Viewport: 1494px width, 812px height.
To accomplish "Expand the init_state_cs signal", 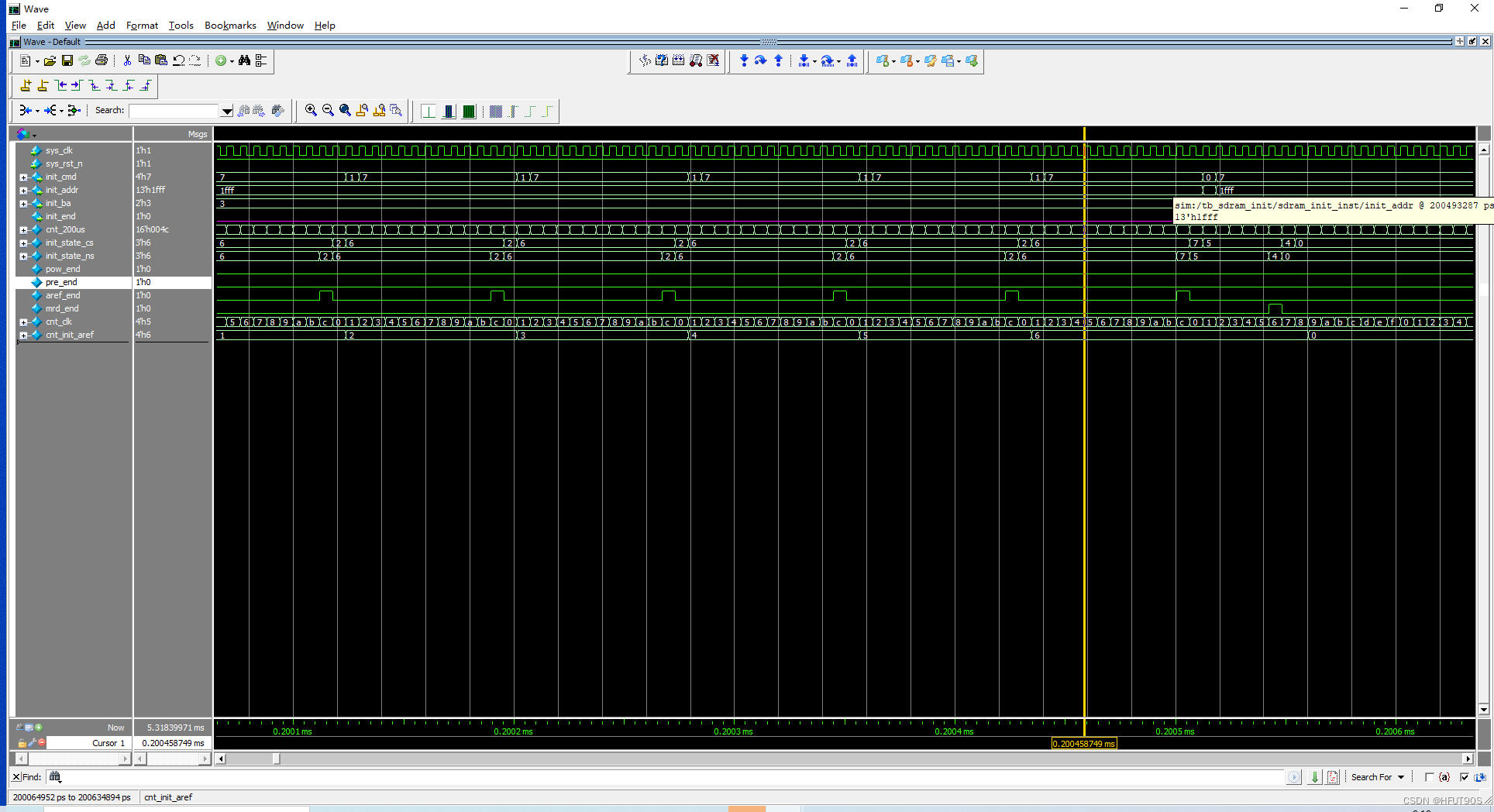I will click(23, 243).
